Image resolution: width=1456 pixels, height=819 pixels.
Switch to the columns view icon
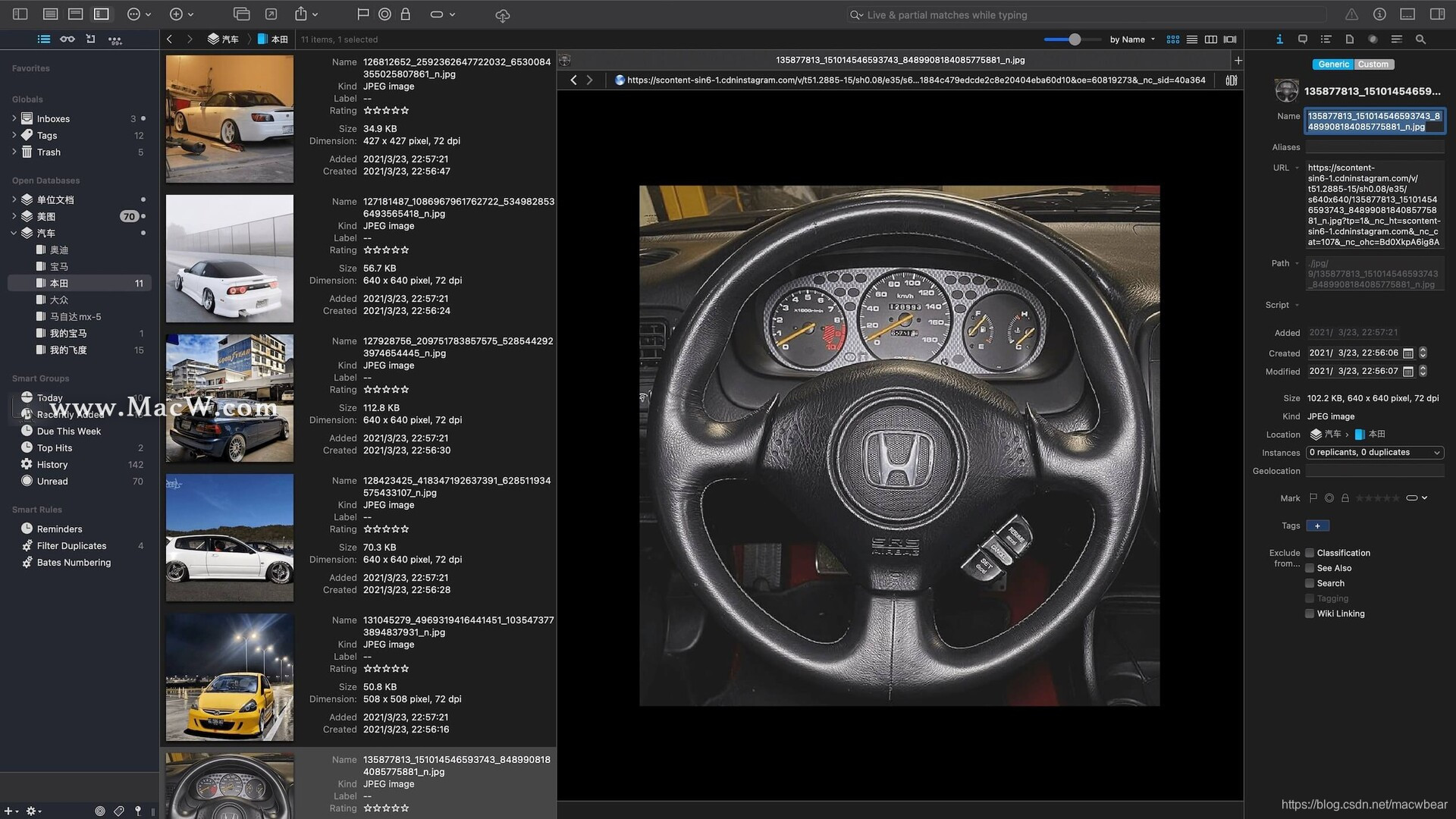pyautogui.click(x=1211, y=39)
